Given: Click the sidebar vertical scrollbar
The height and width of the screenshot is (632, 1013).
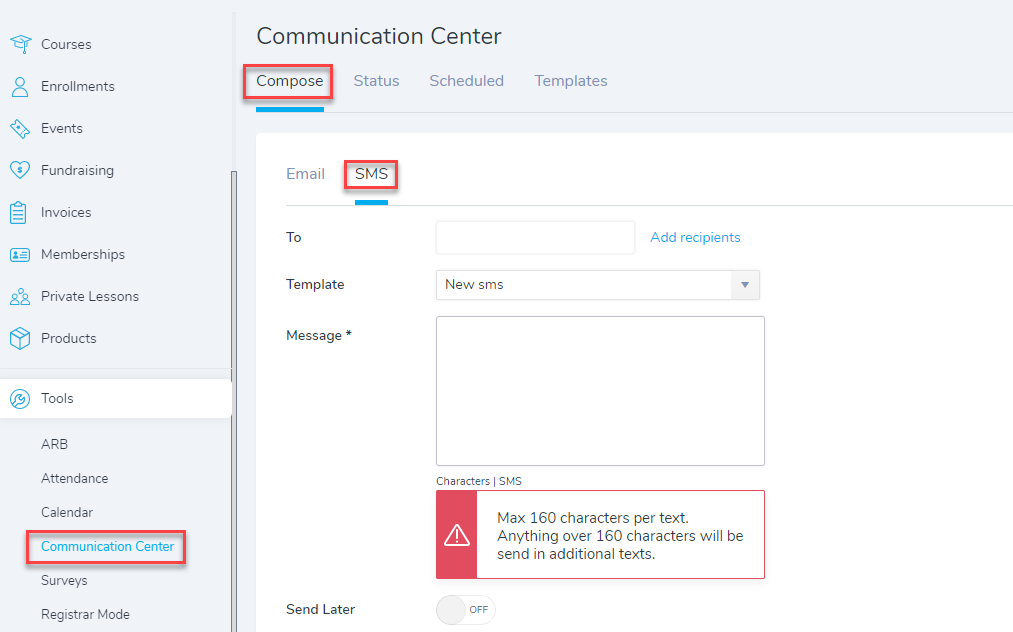Looking at the screenshot, I should point(234,401).
